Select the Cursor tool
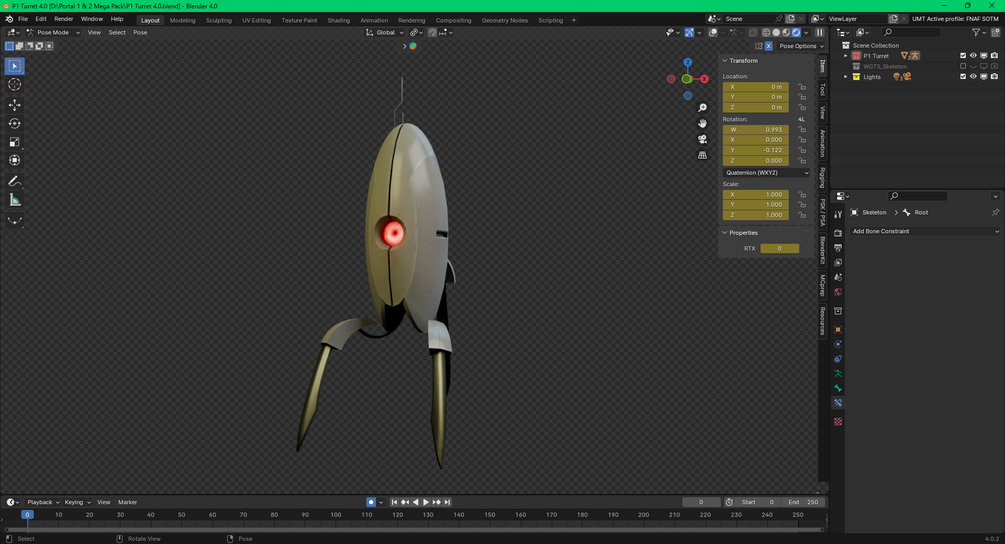Screen dimensions: 1005x544 (x=15, y=85)
